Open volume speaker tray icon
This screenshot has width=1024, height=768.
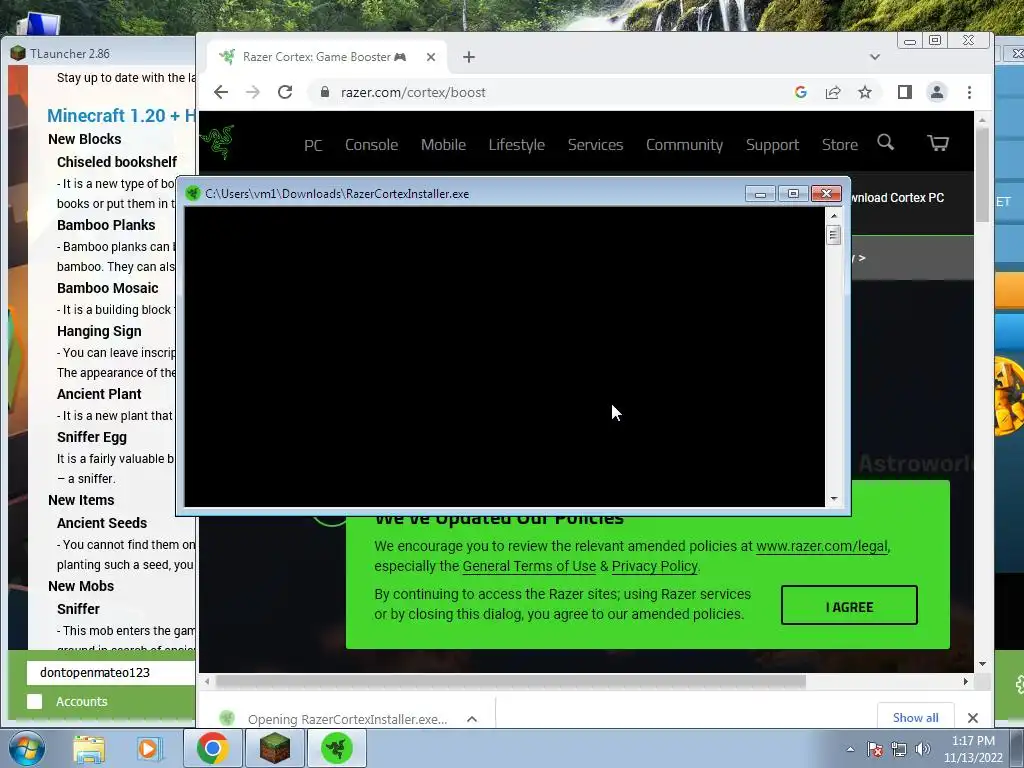[922, 749]
